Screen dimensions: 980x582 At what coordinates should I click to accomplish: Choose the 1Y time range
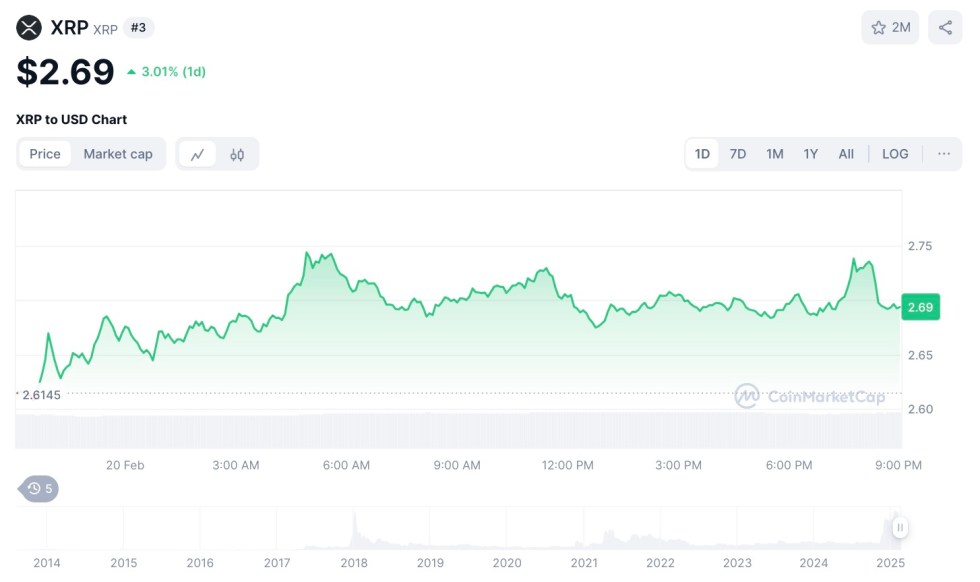(811, 154)
